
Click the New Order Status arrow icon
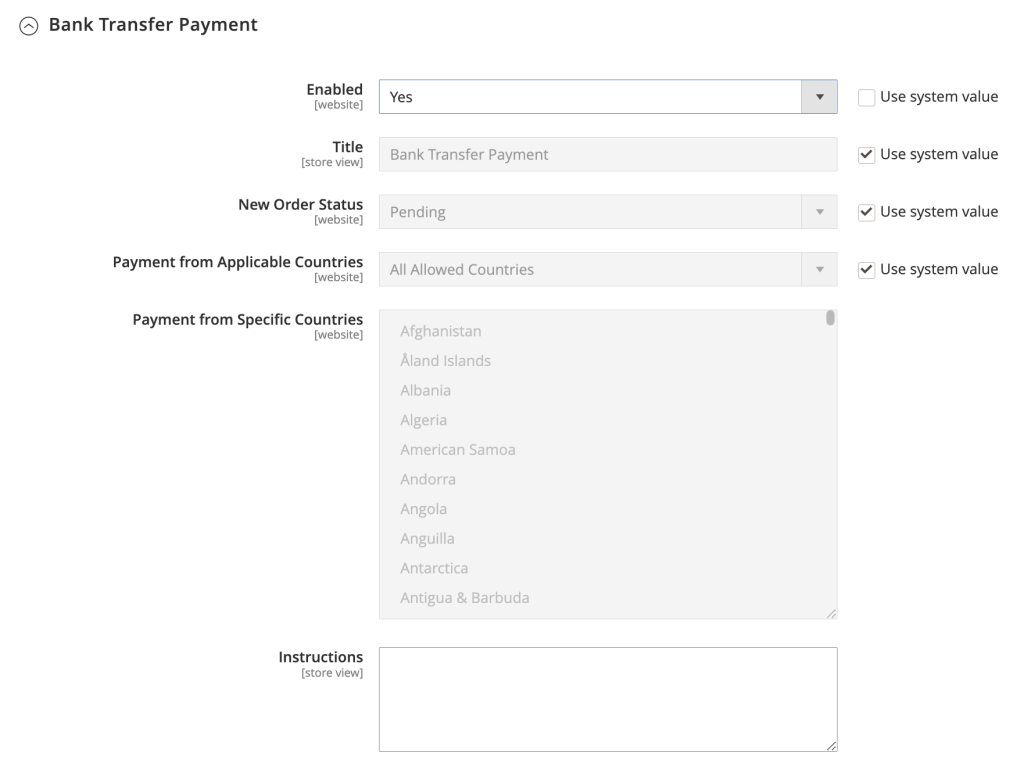tap(820, 211)
